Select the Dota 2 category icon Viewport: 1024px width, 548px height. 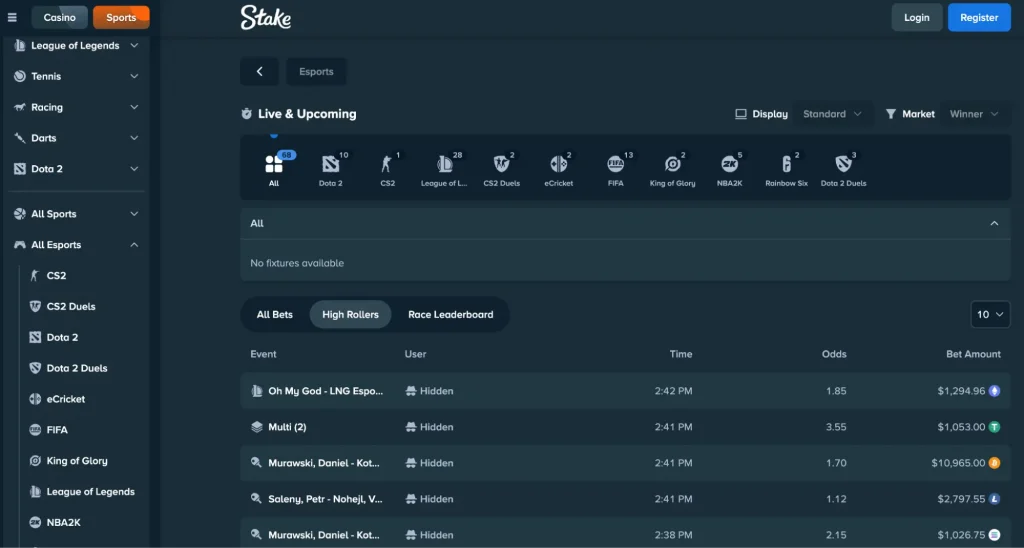330,165
